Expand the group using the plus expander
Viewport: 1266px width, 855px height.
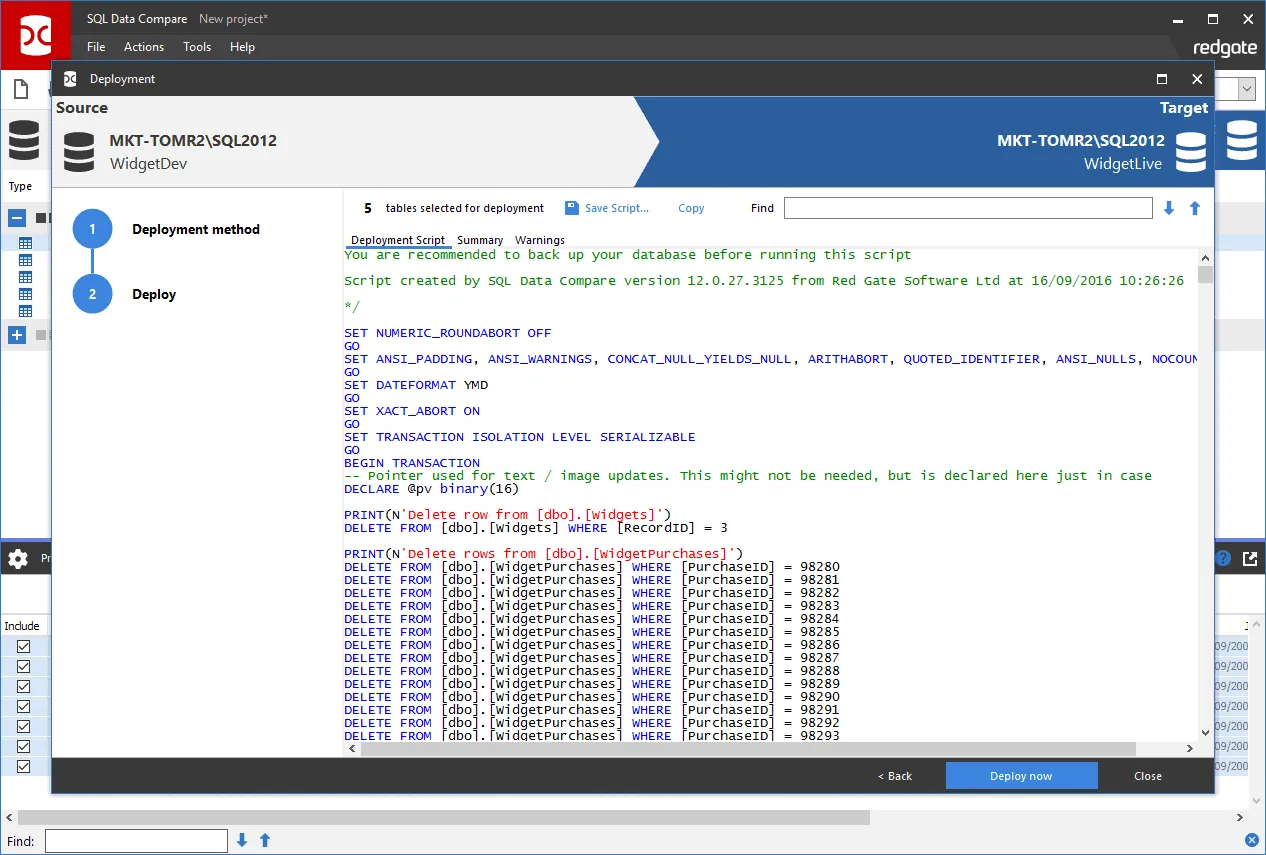(x=15, y=335)
